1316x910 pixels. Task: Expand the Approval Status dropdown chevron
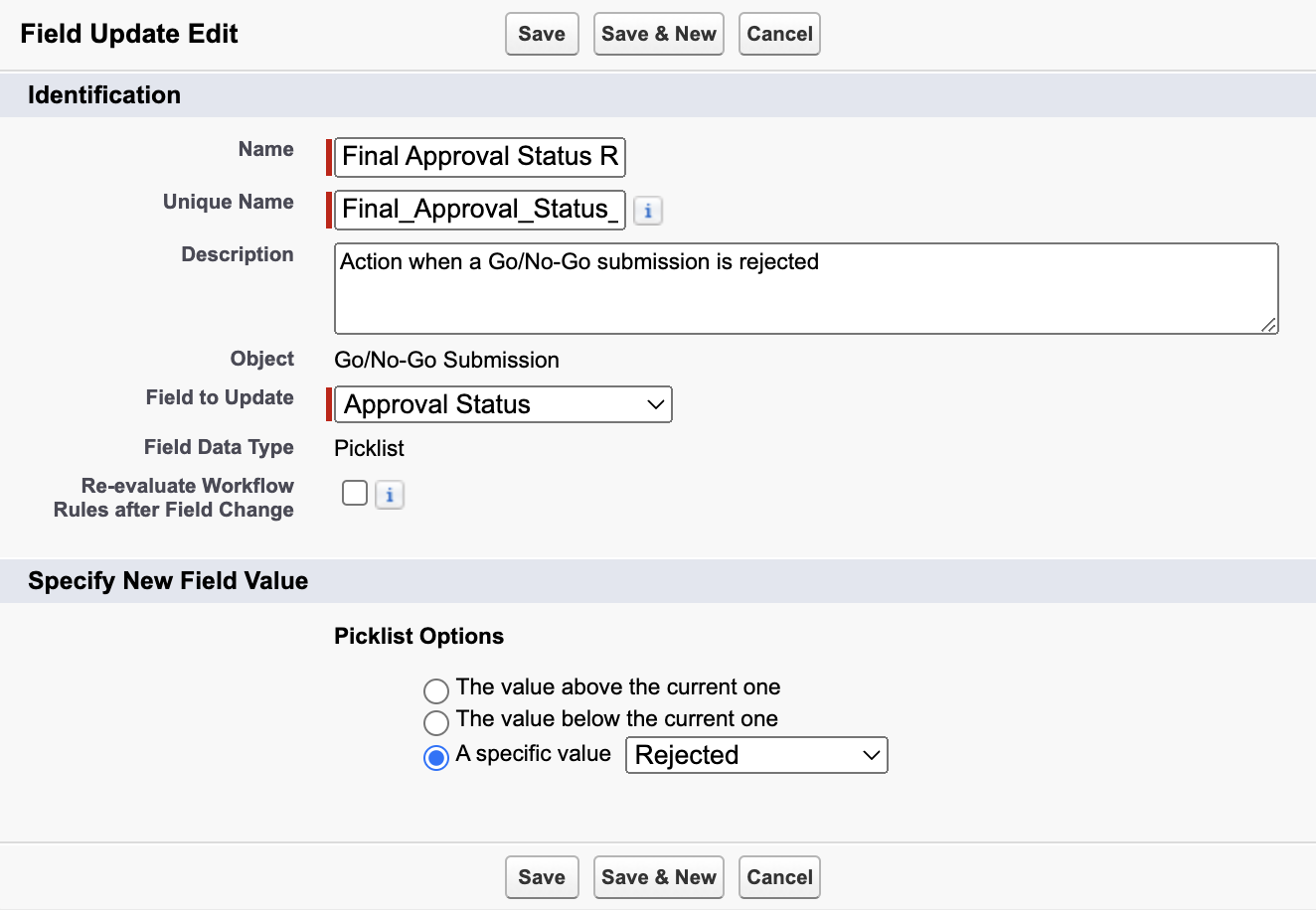point(654,404)
